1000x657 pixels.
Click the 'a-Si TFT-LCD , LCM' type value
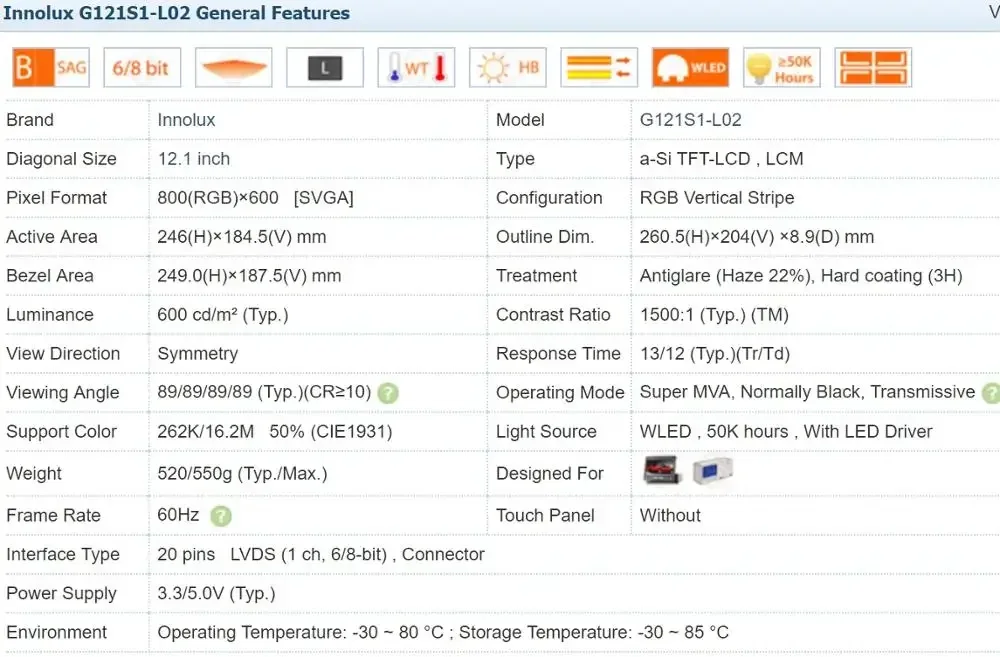tap(721, 159)
